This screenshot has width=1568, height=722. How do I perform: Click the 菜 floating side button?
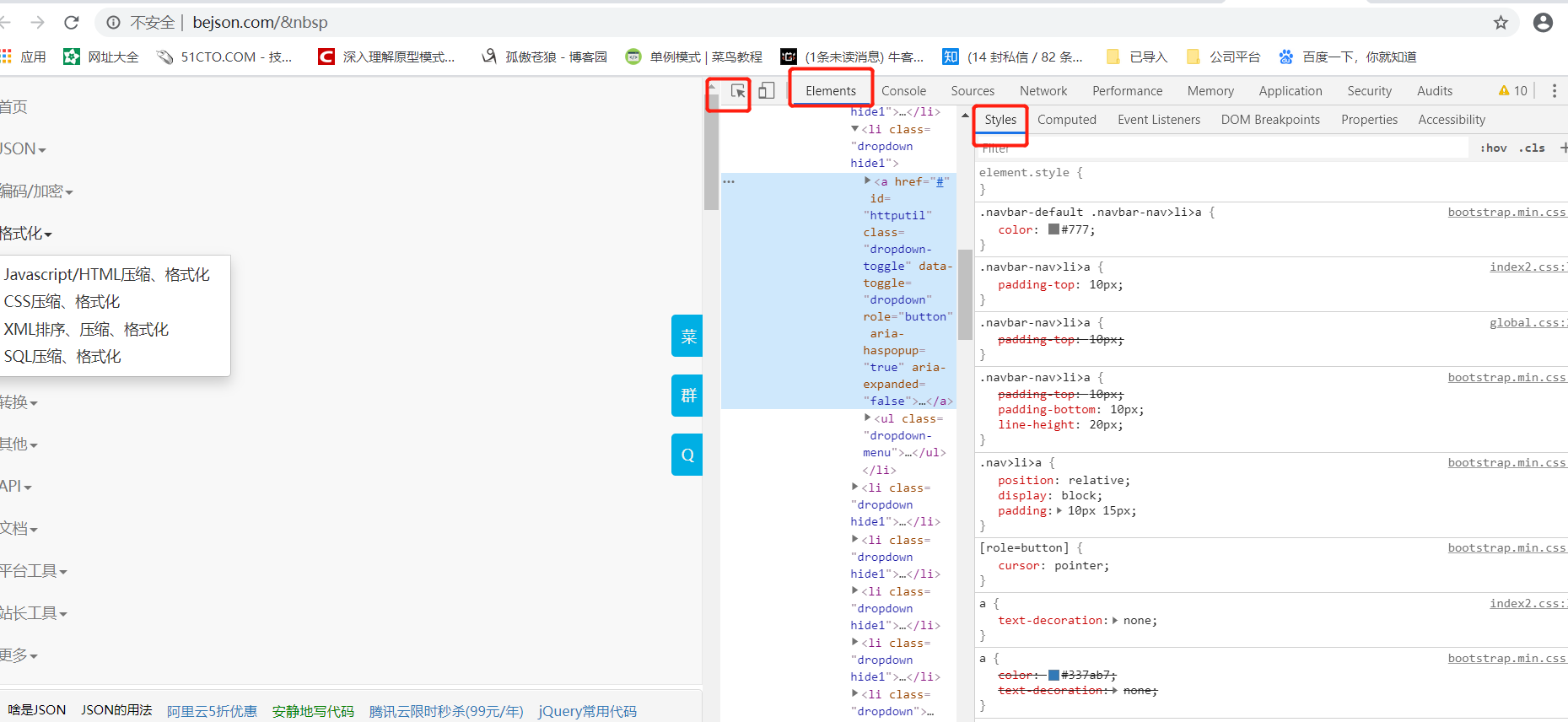(687, 336)
